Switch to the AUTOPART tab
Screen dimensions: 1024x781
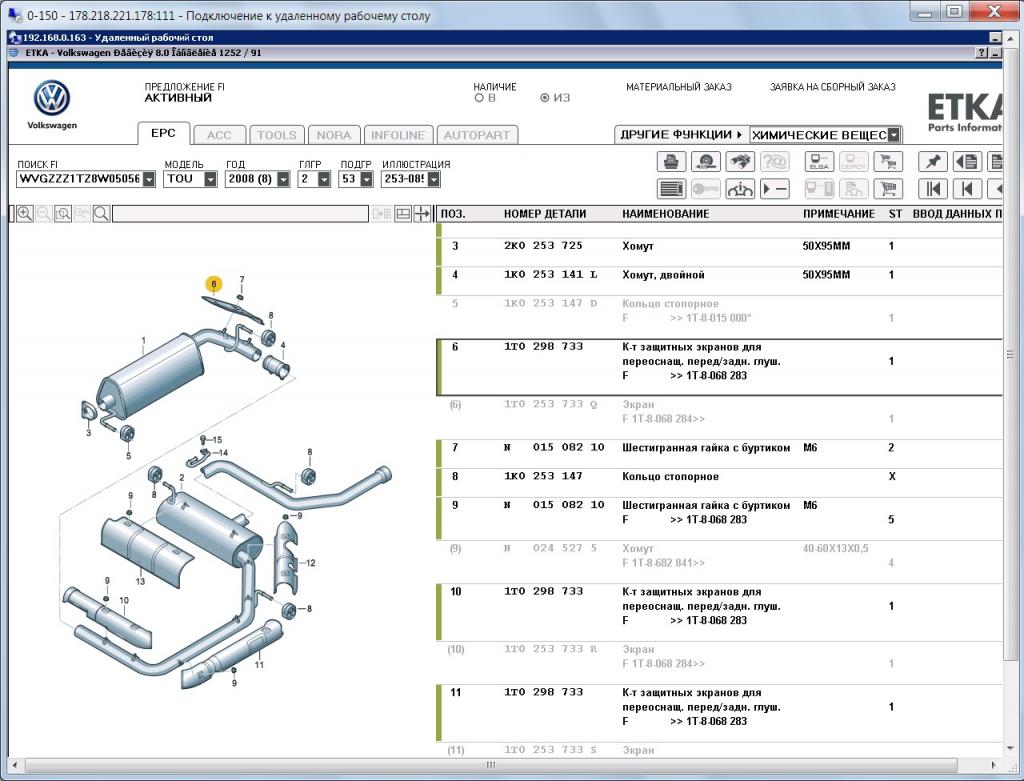coord(477,135)
